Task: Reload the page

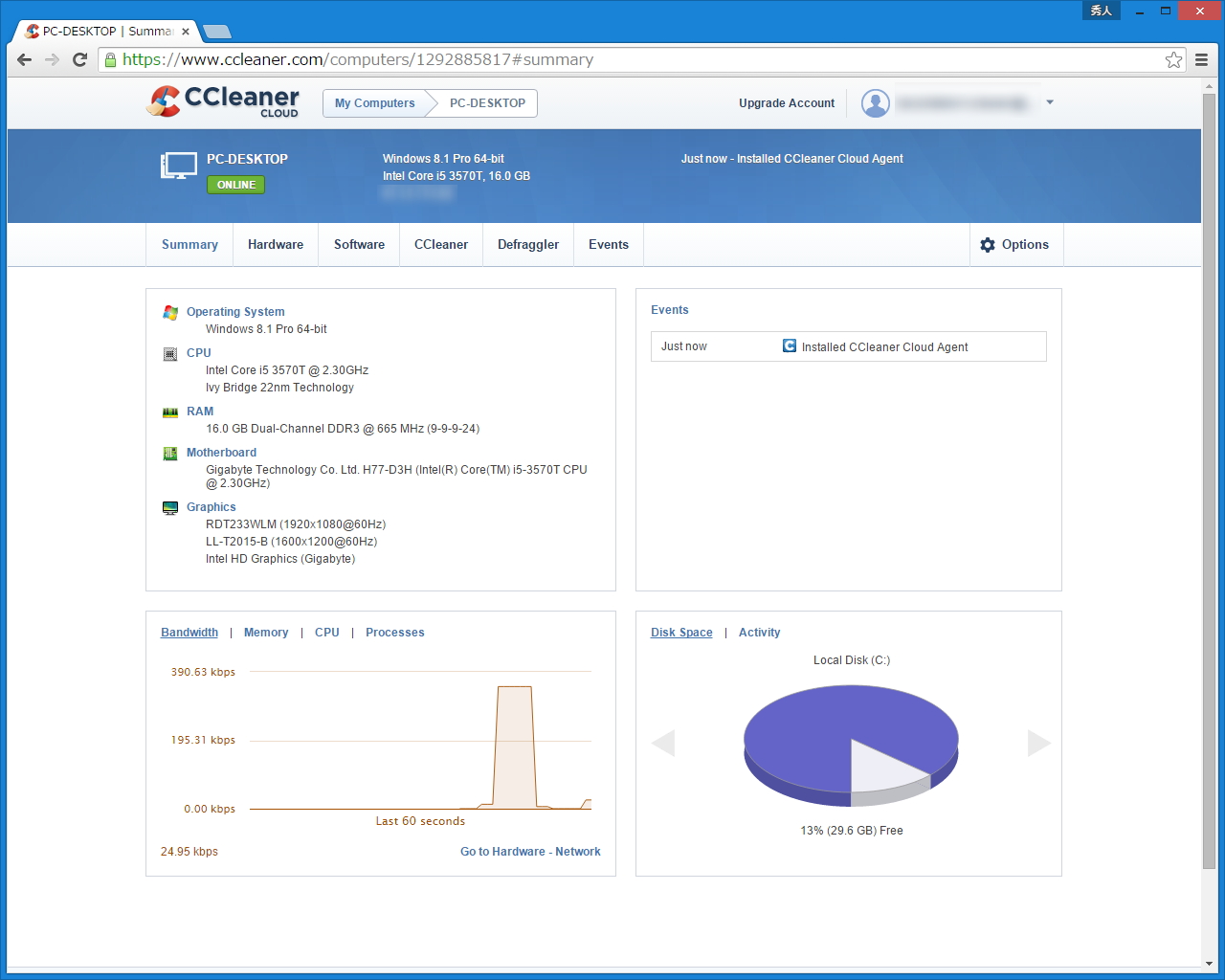Action: 80,59
